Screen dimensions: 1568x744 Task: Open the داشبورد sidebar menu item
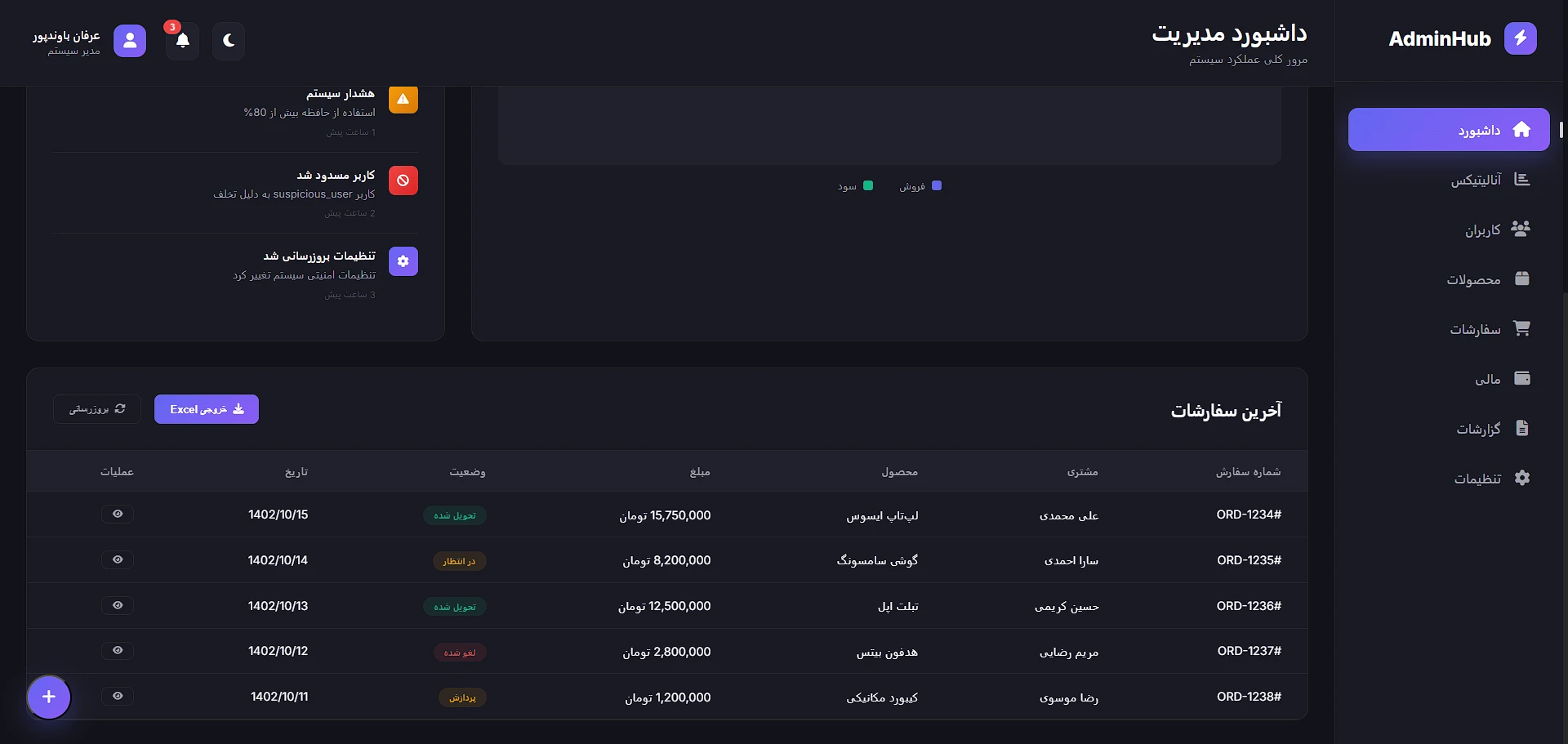click(x=1448, y=130)
